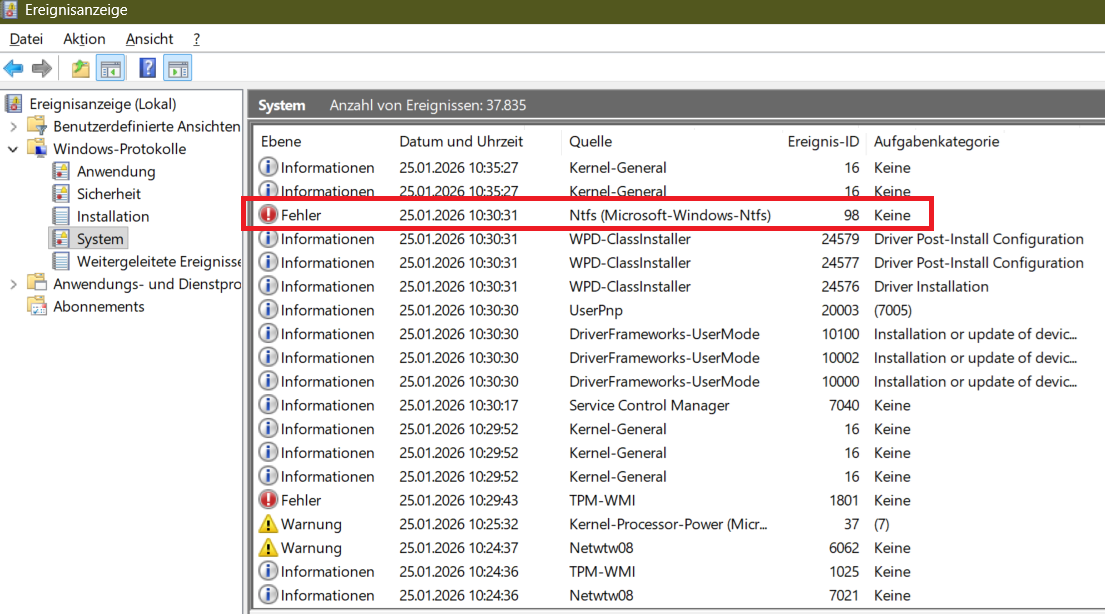Toggle the console tree visibility button
This screenshot has height=614, width=1105.
coord(110,68)
